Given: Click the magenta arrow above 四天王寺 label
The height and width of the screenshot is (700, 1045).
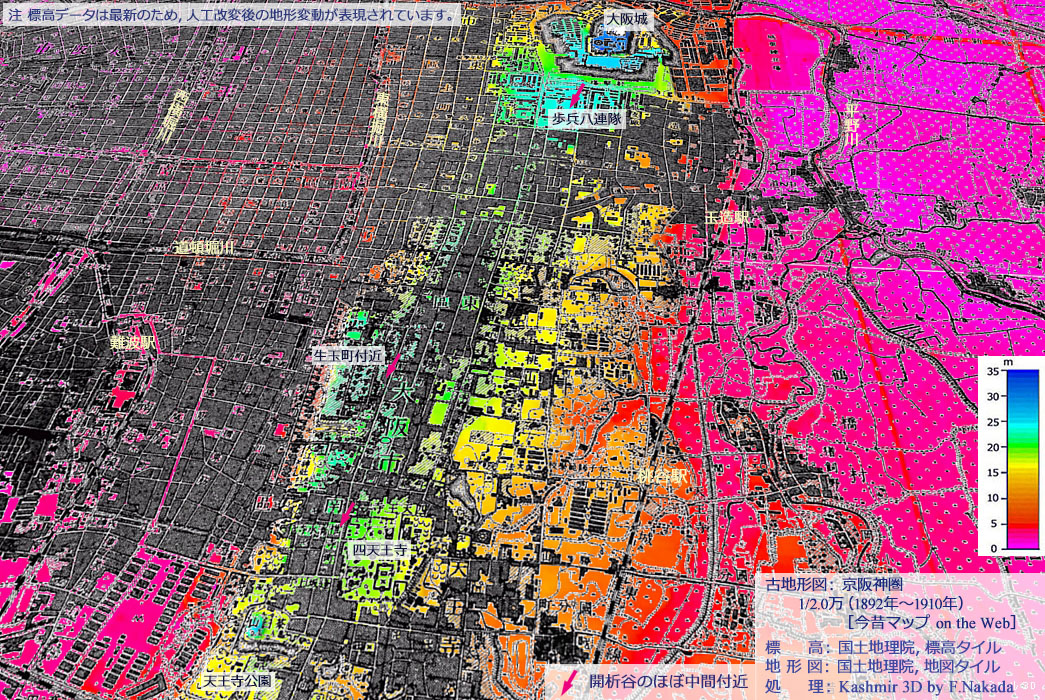Looking at the screenshot, I should (346, 518).
